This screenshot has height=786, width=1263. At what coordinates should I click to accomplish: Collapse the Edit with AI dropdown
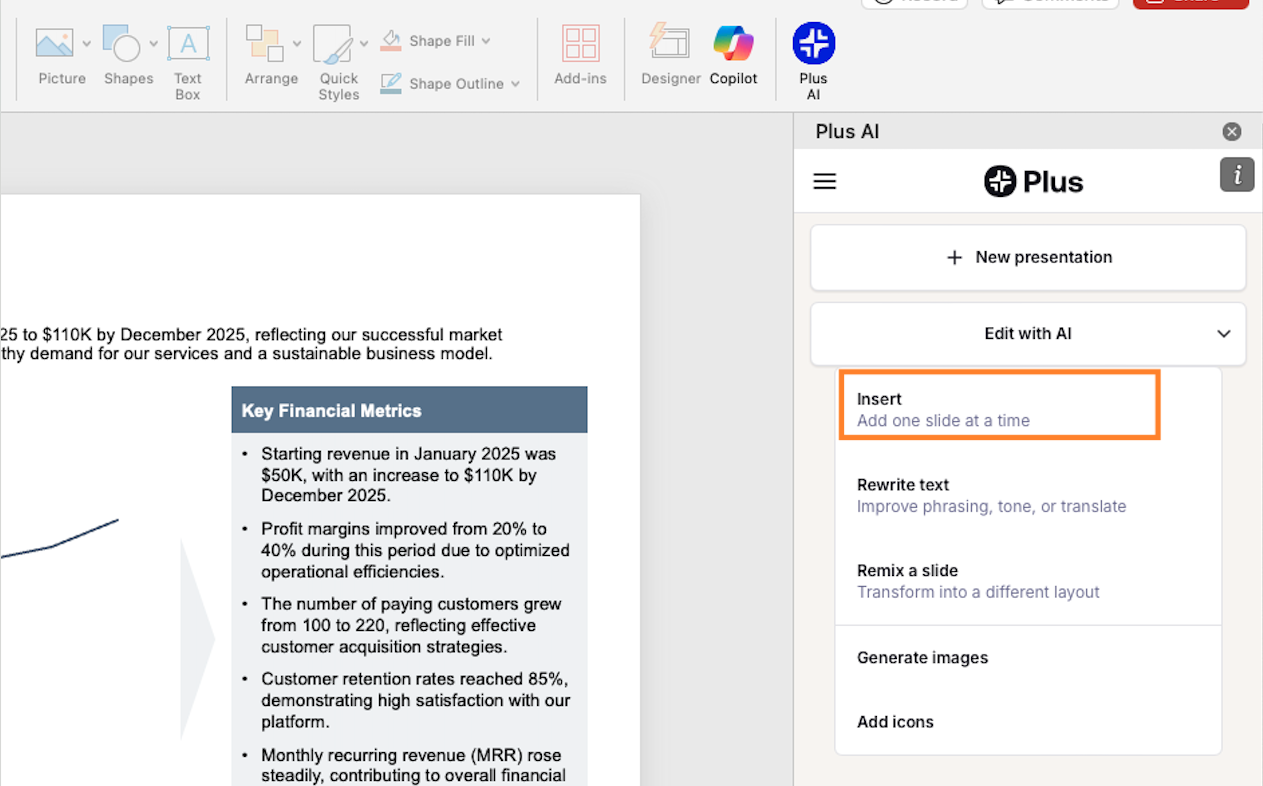point(1224,334)
